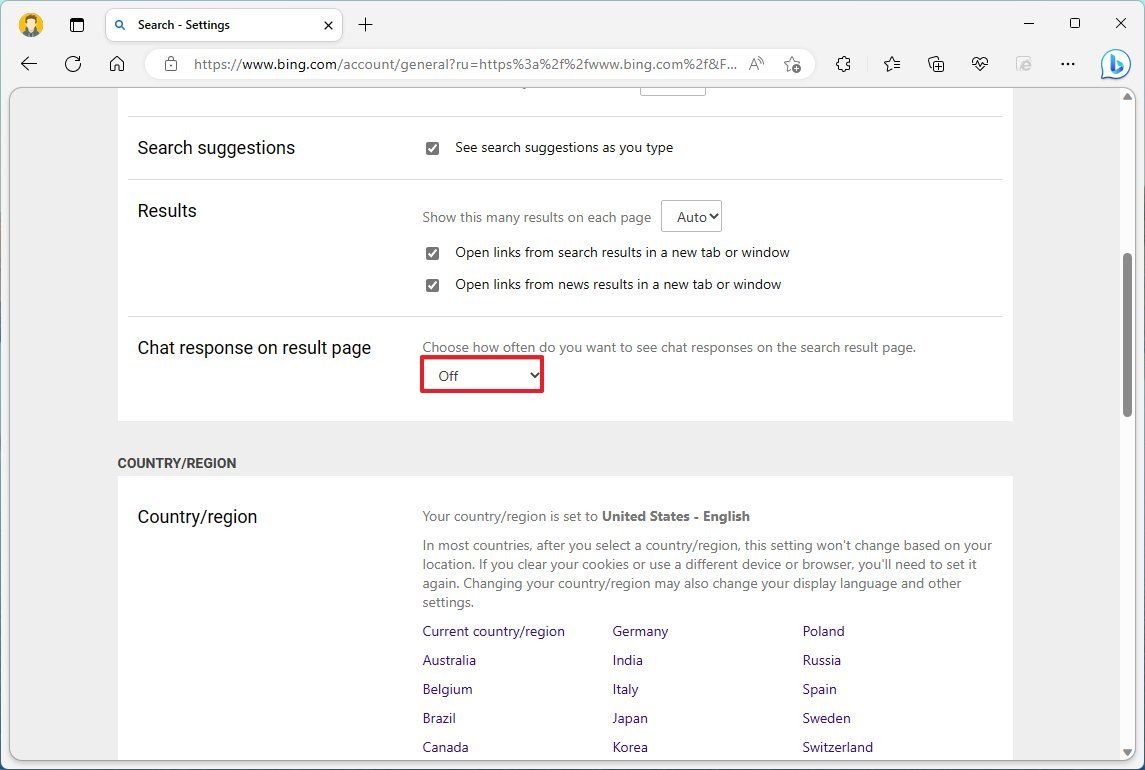This screenshot has height=770, width=1145.
Task: Select Germany as country region
Action: pos(640,631)
